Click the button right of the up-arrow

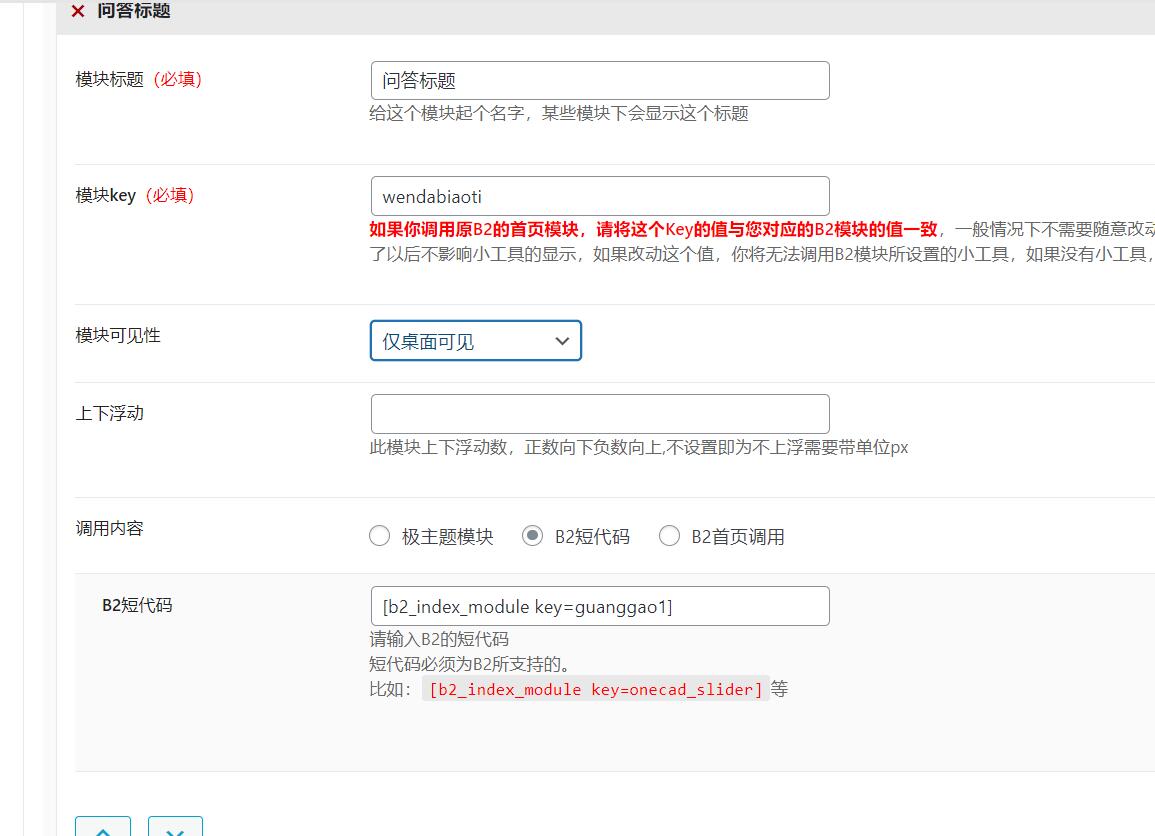[175, 827]
